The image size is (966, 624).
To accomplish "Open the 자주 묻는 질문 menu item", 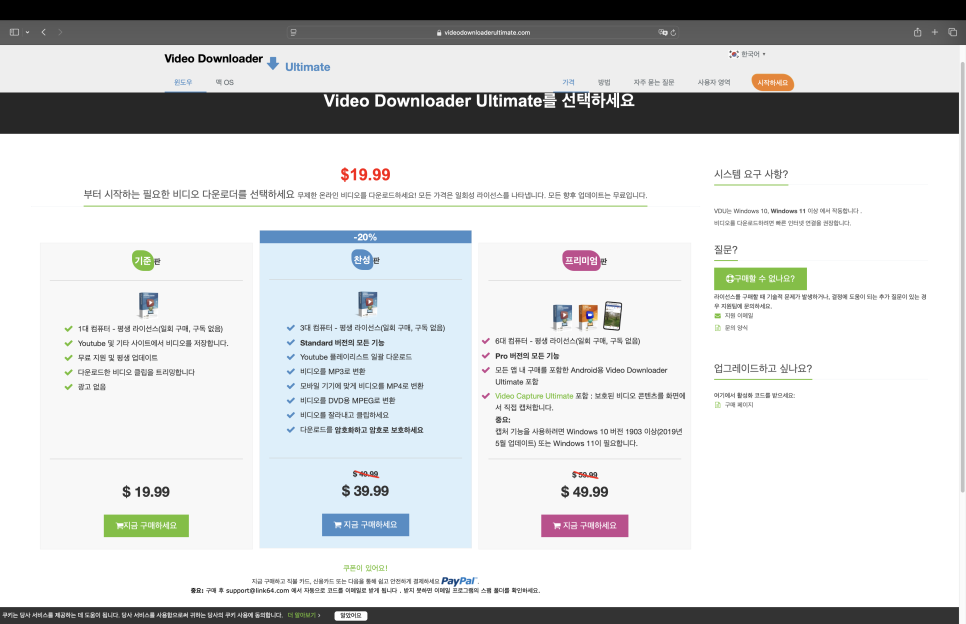I will 654,82.
